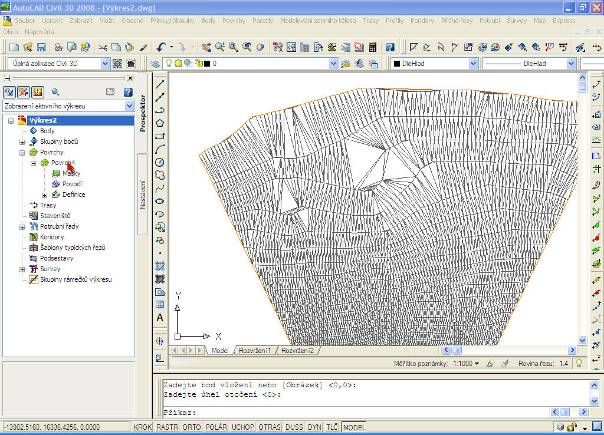604x435 pixels.
Task: Open the Toolspace panel help icon
Action: click(128, 92)
